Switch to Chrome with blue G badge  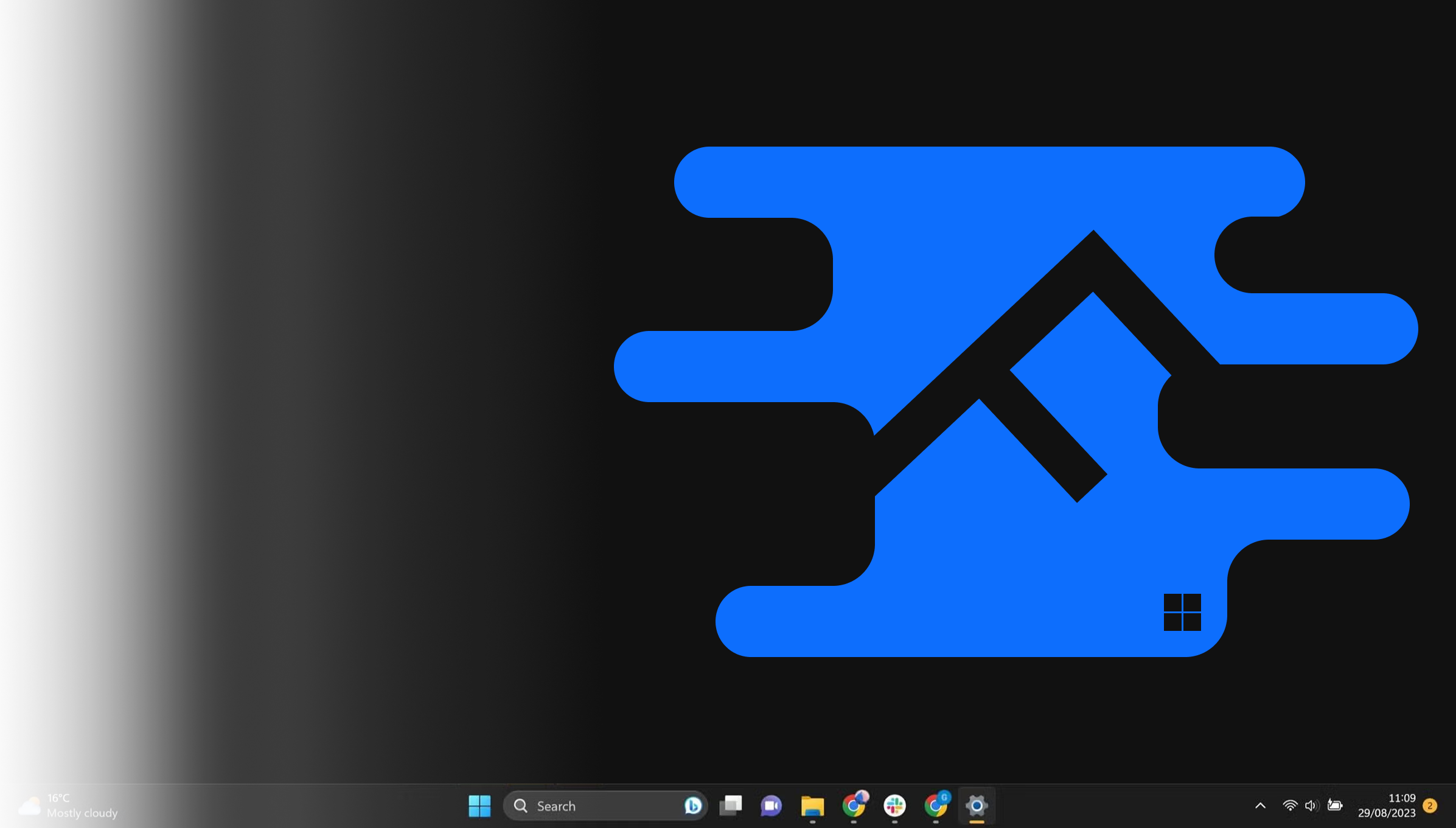click(x=936, y=805)
